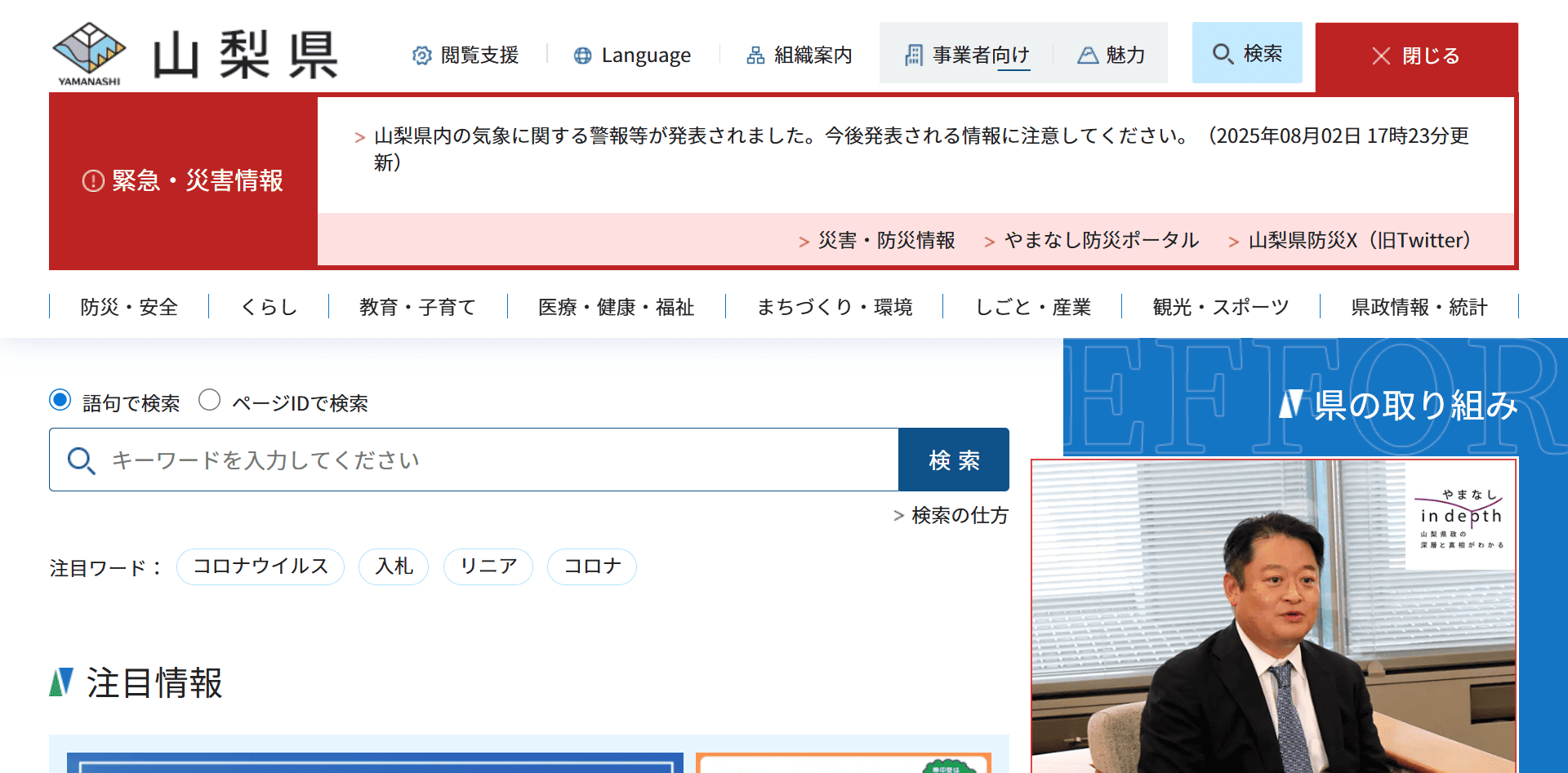Select ページIDで検索 radio button
This screenshot has width=1568, height=773.
pos(209,400)
